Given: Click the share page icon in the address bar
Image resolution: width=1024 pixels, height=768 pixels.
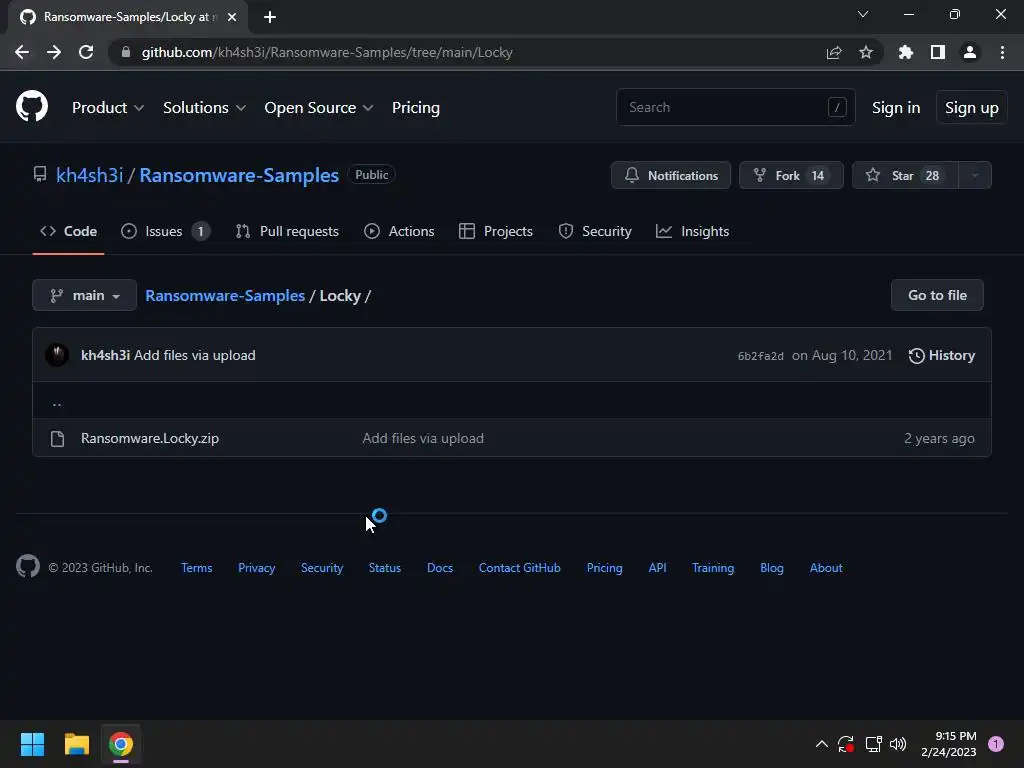Looking at the screenshot, I should pos(833,52).
